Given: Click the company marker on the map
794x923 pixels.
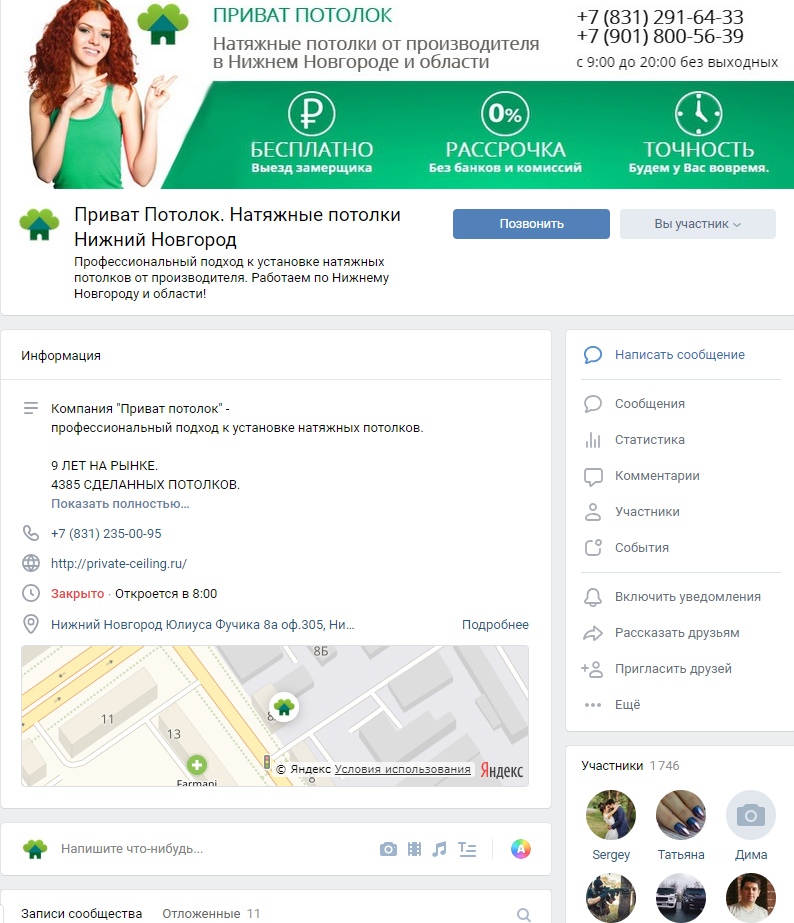Looking at the screenshot, I should (284, 706).
